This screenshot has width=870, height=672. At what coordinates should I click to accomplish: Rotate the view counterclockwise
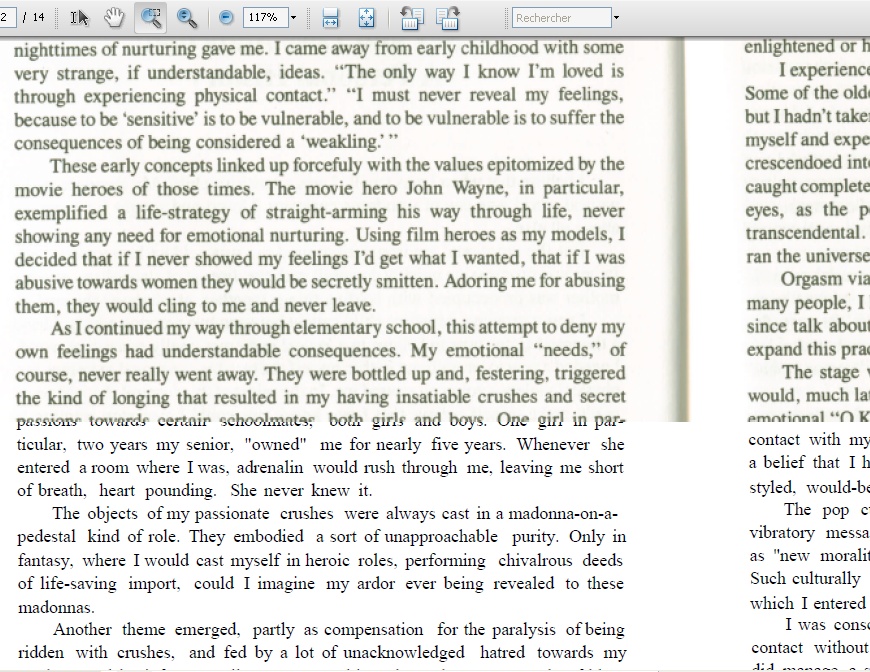[411, 18]
